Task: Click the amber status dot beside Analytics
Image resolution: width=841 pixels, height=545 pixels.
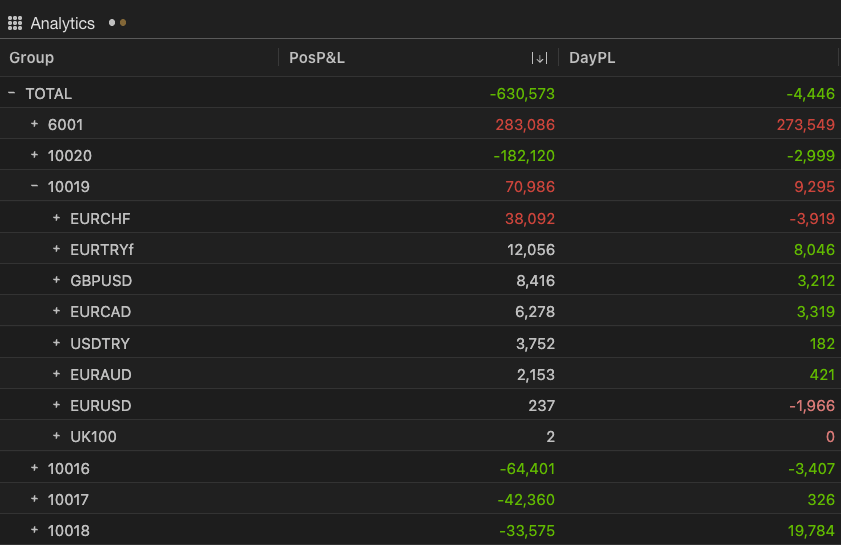Action: click(123, 23)
